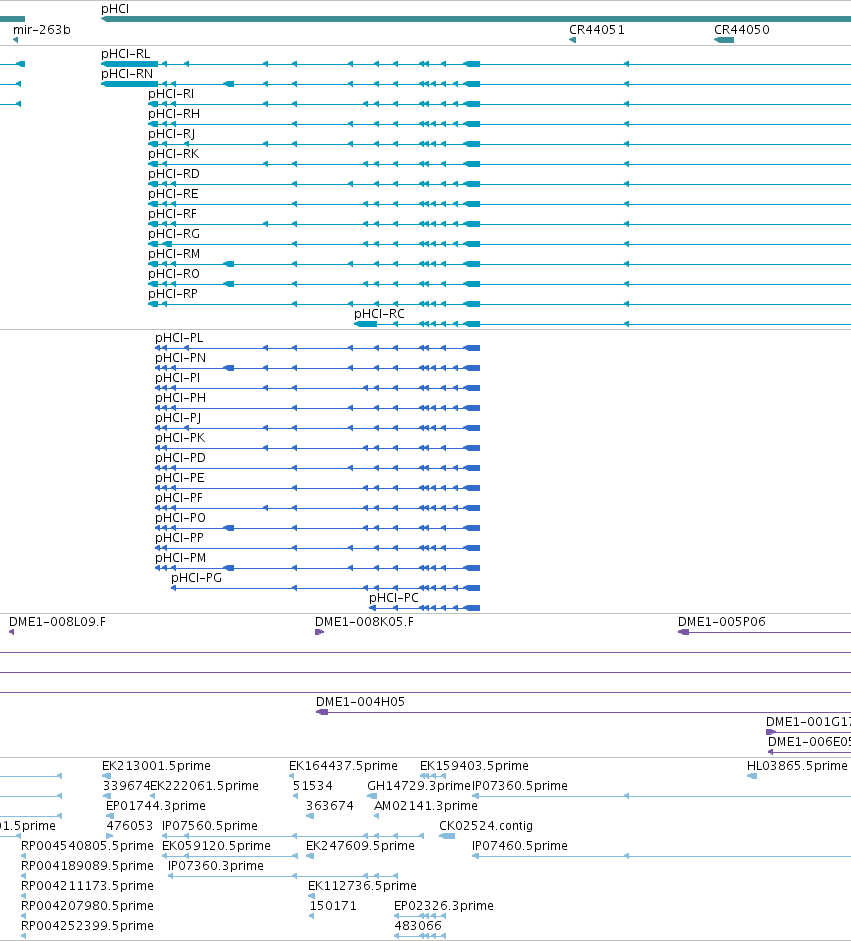Screen dimensions: 851x941
Task: Select transcript pHCl-RO label
Action: coord(174,274)
